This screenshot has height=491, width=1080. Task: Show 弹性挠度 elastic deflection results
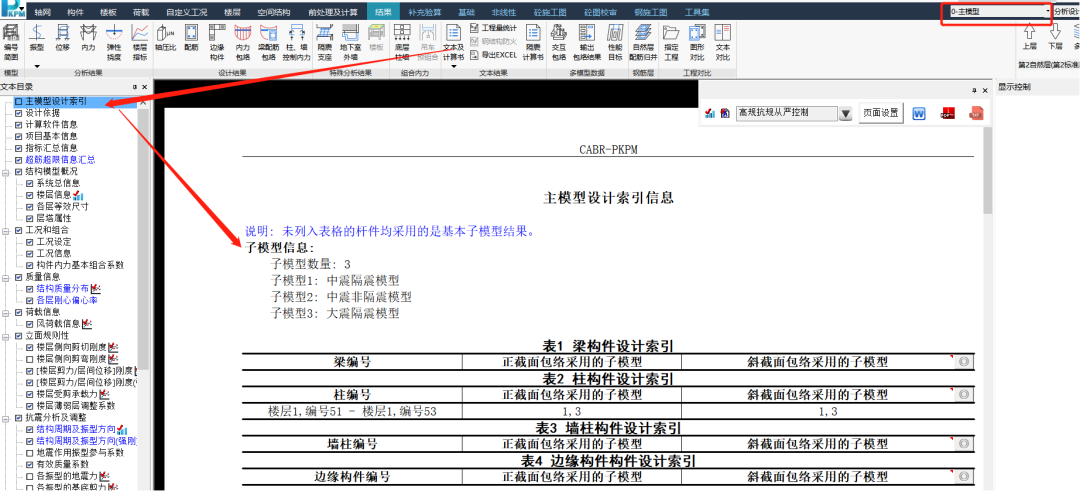pyautogui.click(x=114, y=42)
